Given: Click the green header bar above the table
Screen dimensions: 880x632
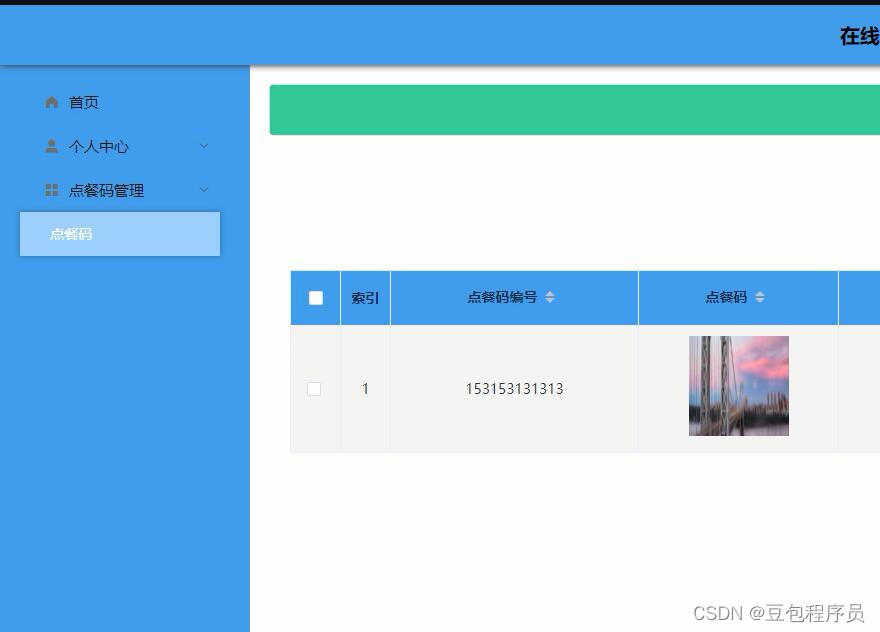Looking at the screenshot, I should coord(575,109).
